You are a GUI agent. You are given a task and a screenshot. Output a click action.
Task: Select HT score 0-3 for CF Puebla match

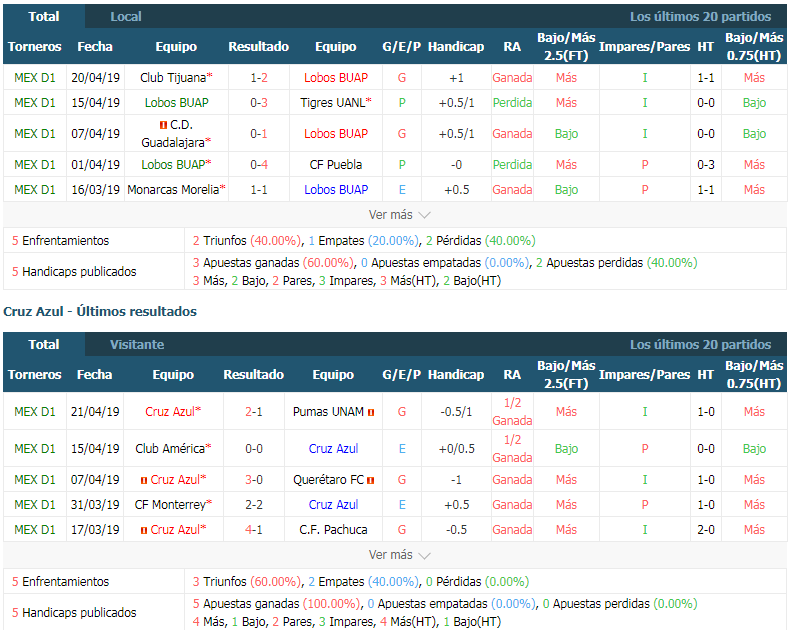(706, 165)
